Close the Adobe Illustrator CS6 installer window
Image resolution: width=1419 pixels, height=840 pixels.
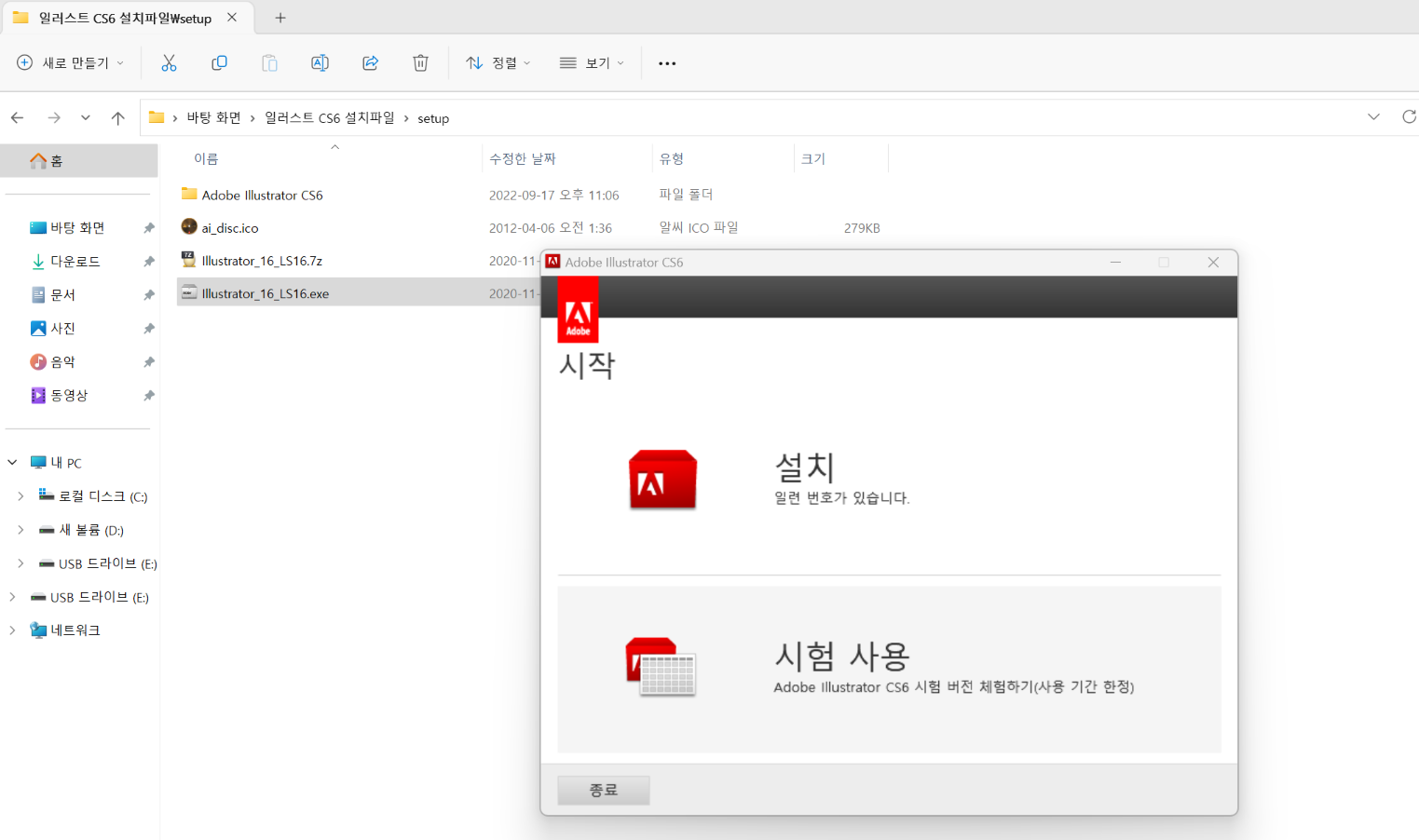click(x=1213, y=263)
